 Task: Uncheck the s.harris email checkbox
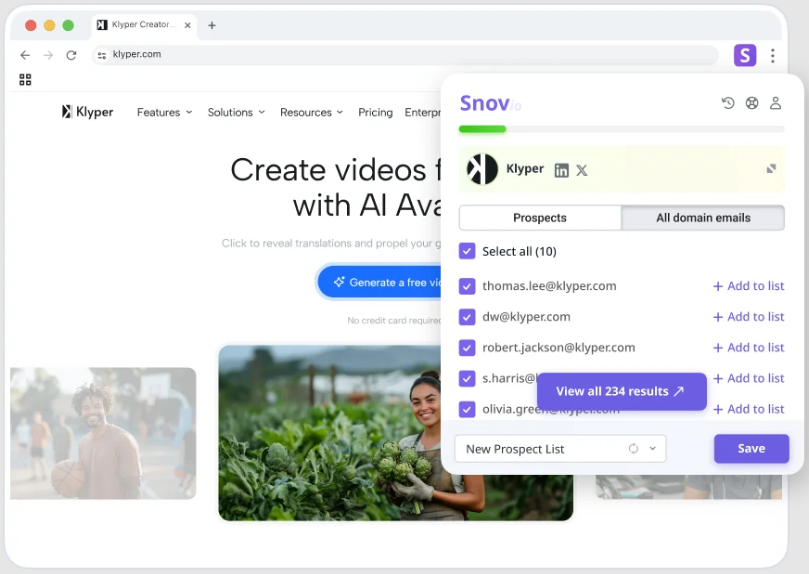point(467,379)
